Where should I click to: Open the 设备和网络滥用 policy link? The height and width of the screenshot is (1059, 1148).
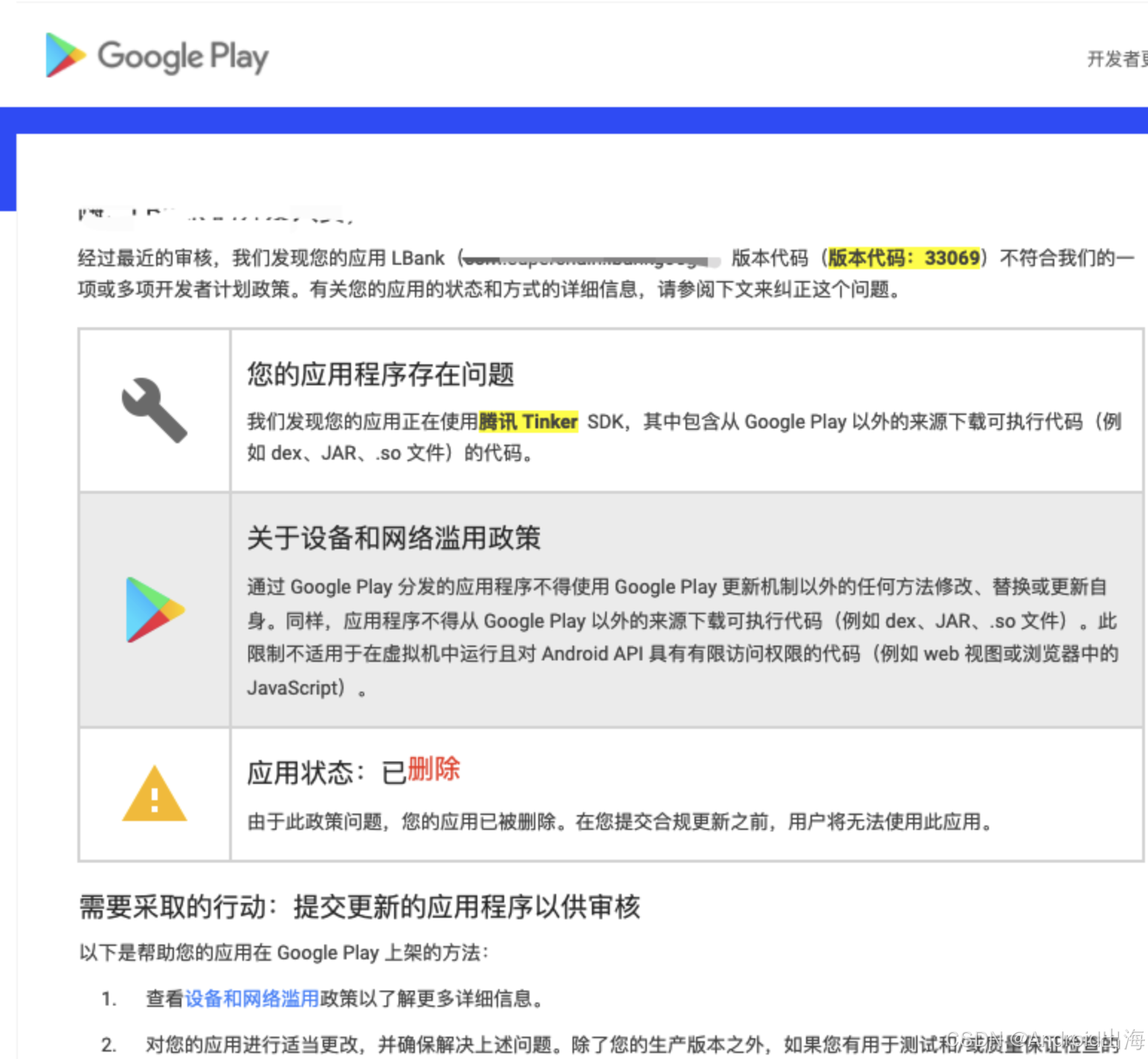point(252,998)
